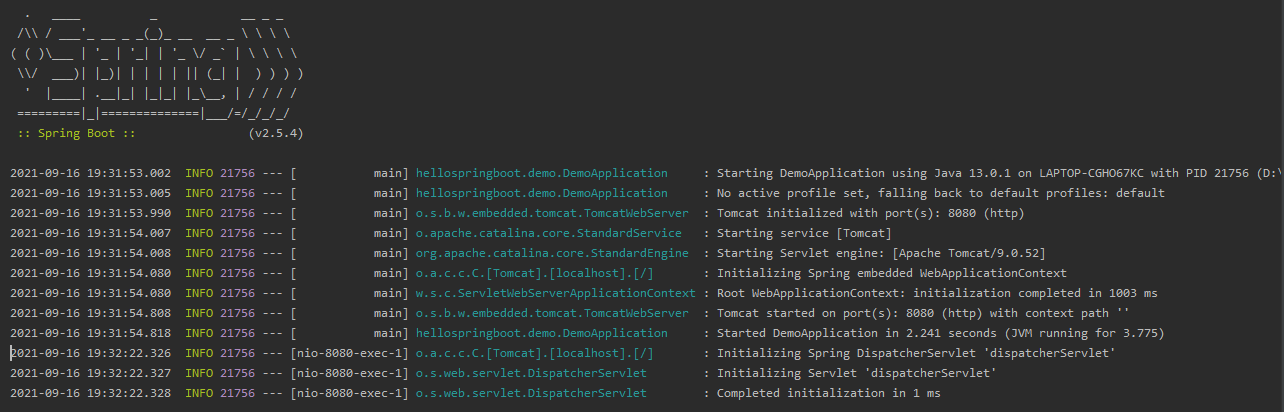Select message 'Starting Servlet engine: [Apache Tomcat/9.0.52]'
1284x412 pixels.
[882, 253]
